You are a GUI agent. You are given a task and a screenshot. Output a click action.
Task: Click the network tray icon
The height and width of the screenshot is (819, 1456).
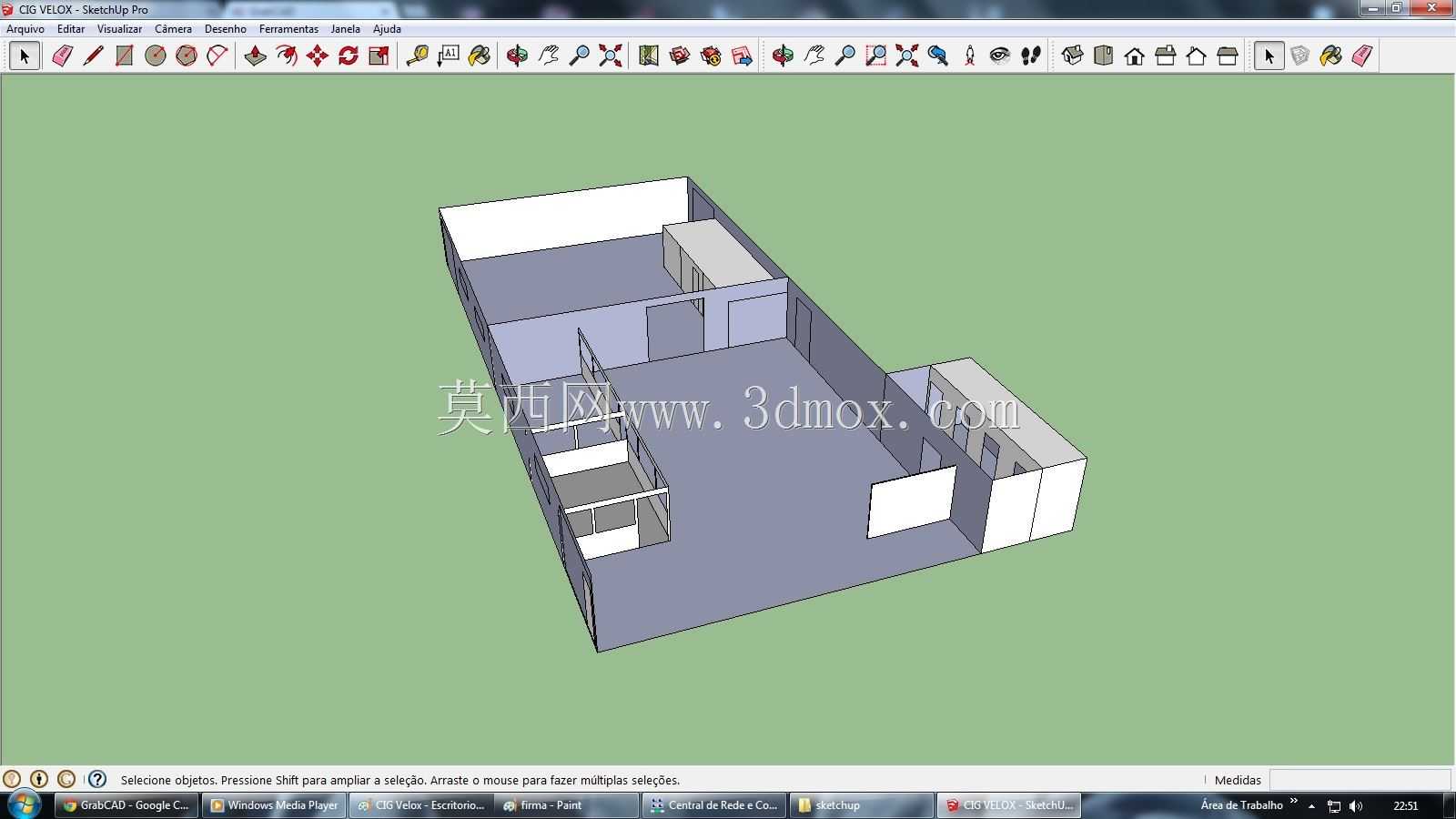[1333, 806]
